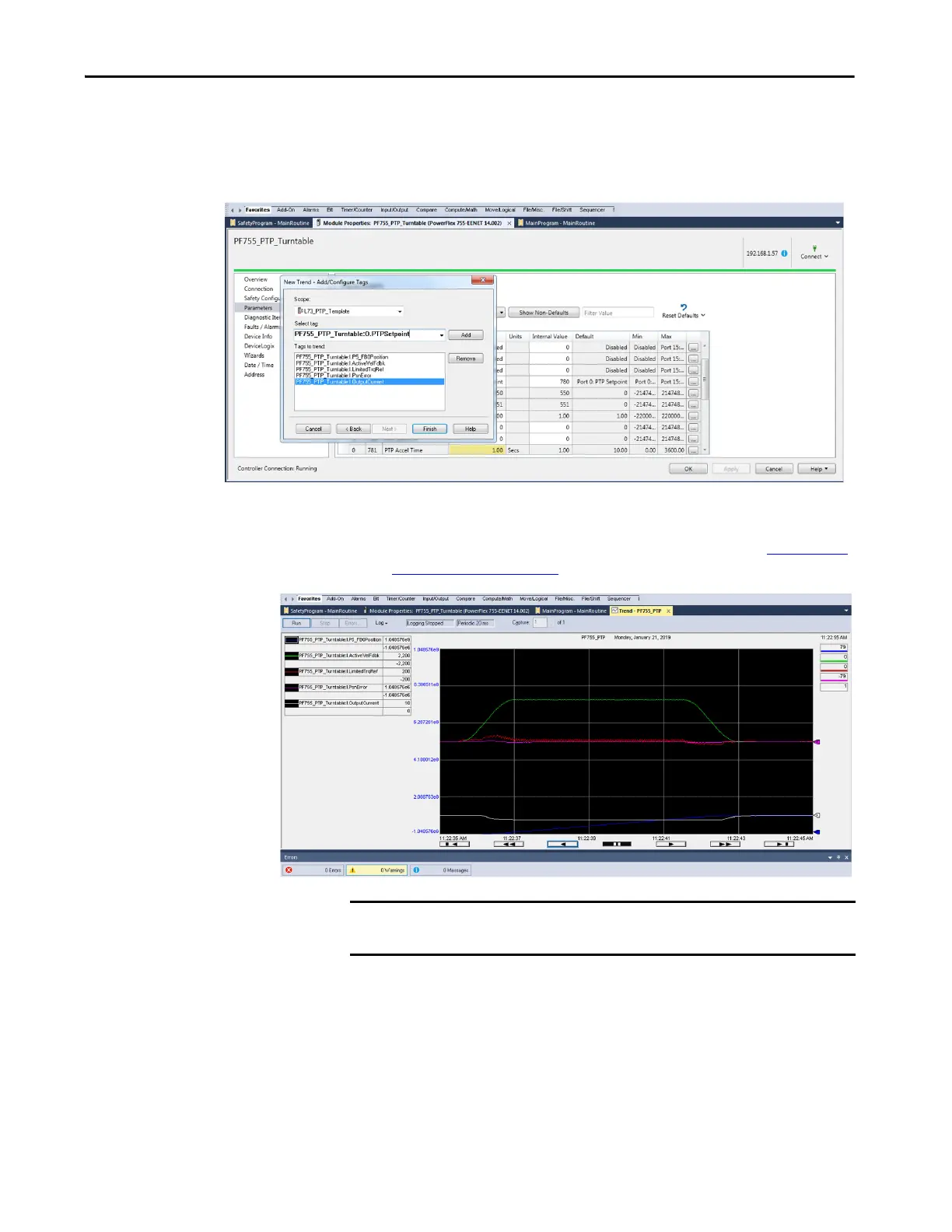Pin the Errors panel
This screenshot has width=952, height=1232.
(x=838, y=857)
